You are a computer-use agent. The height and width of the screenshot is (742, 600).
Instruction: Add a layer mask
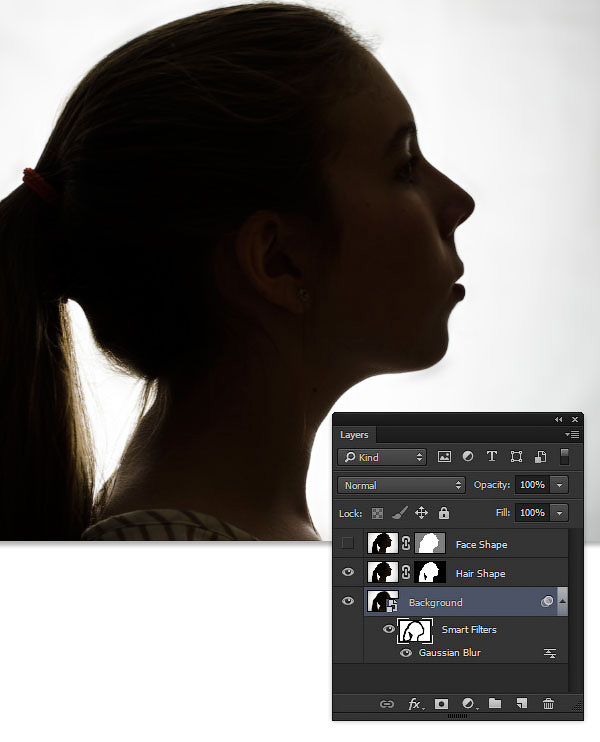(441, 704)
